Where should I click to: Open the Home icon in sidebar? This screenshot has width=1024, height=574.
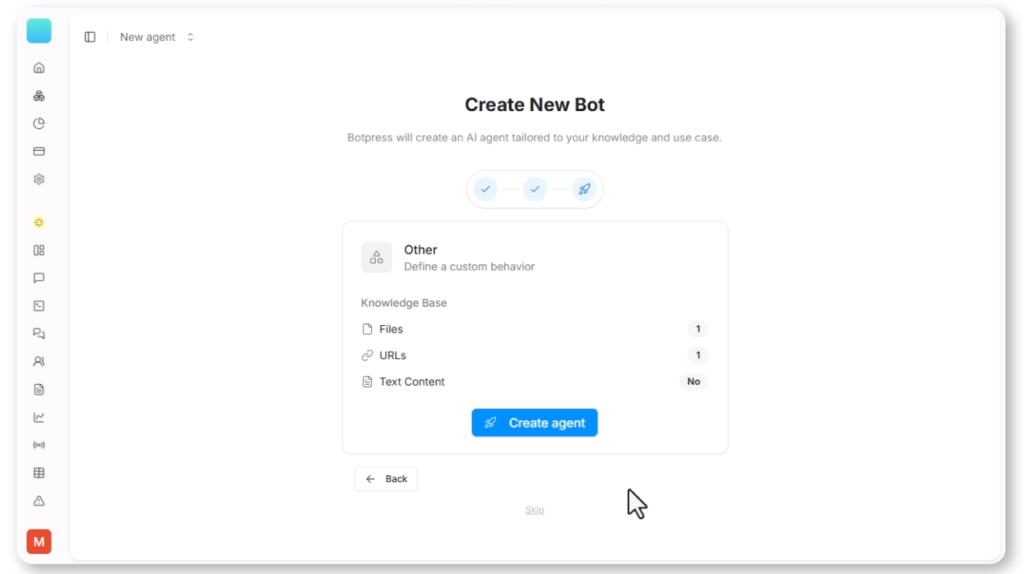(x=39, y=68)
